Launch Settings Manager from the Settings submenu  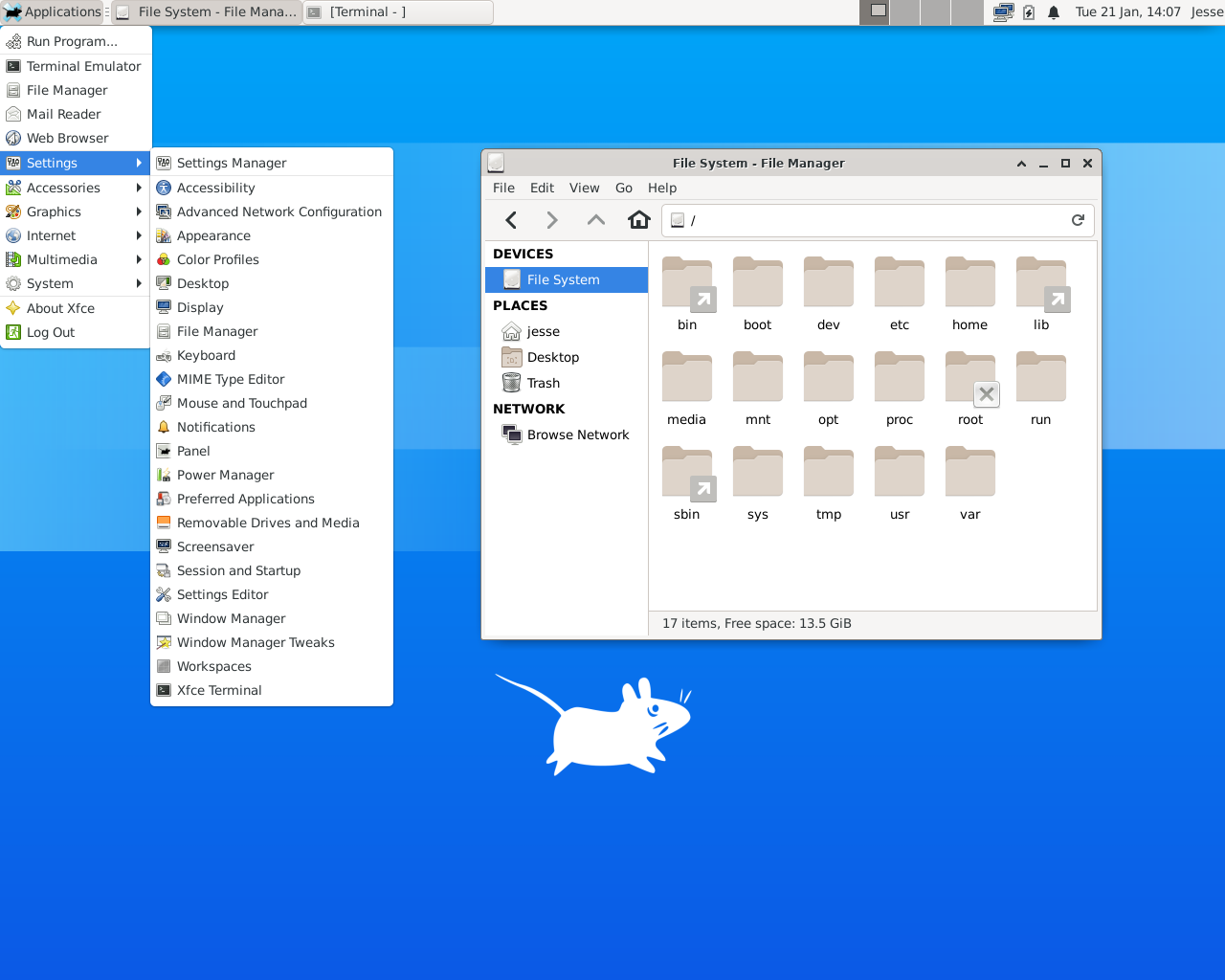272,163
